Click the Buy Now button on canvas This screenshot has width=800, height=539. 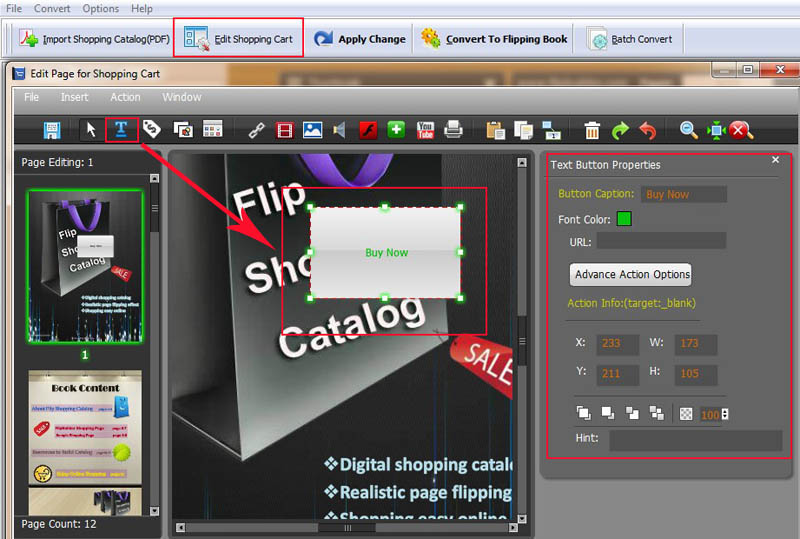[386, 253]
